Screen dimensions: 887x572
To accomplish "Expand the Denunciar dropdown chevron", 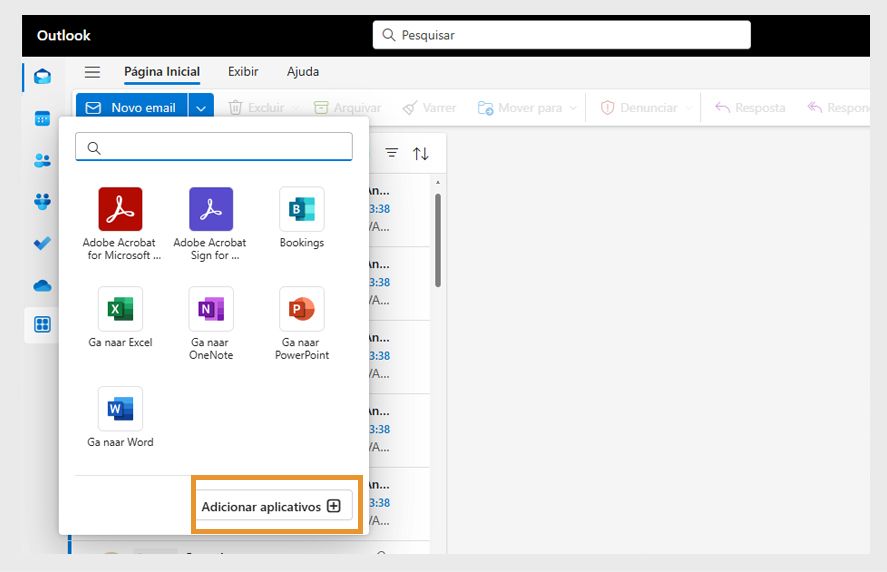I will pyautogui.click(x=688, y=107).
